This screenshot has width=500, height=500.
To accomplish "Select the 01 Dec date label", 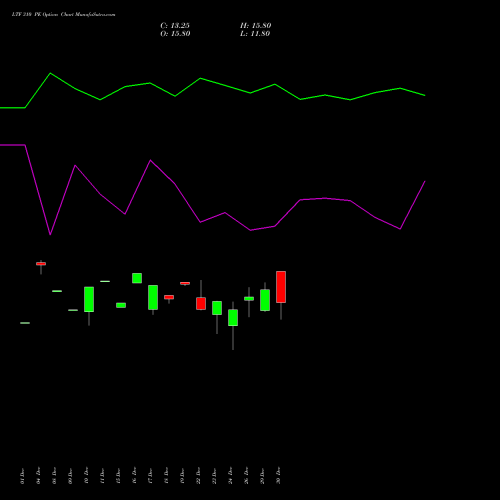I will pyautogui.click(x=22, y=476).
